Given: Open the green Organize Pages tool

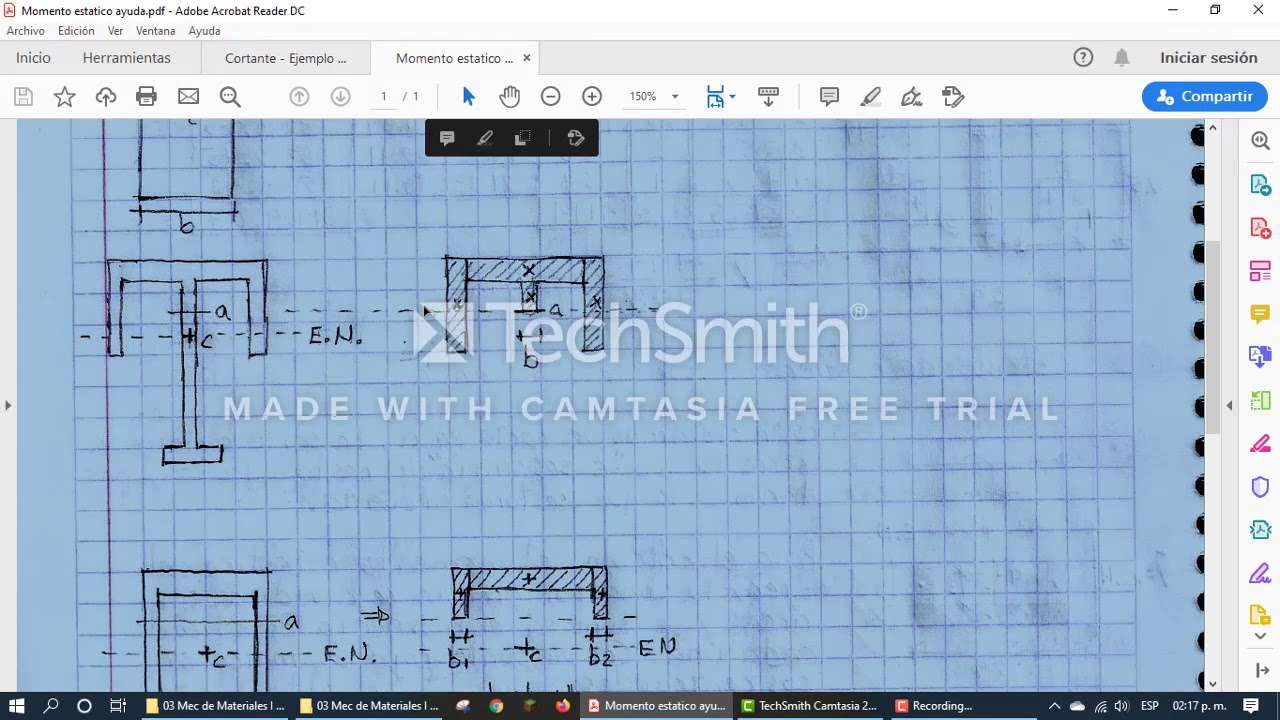Looking at the screenshot, I should [1260, 400].
